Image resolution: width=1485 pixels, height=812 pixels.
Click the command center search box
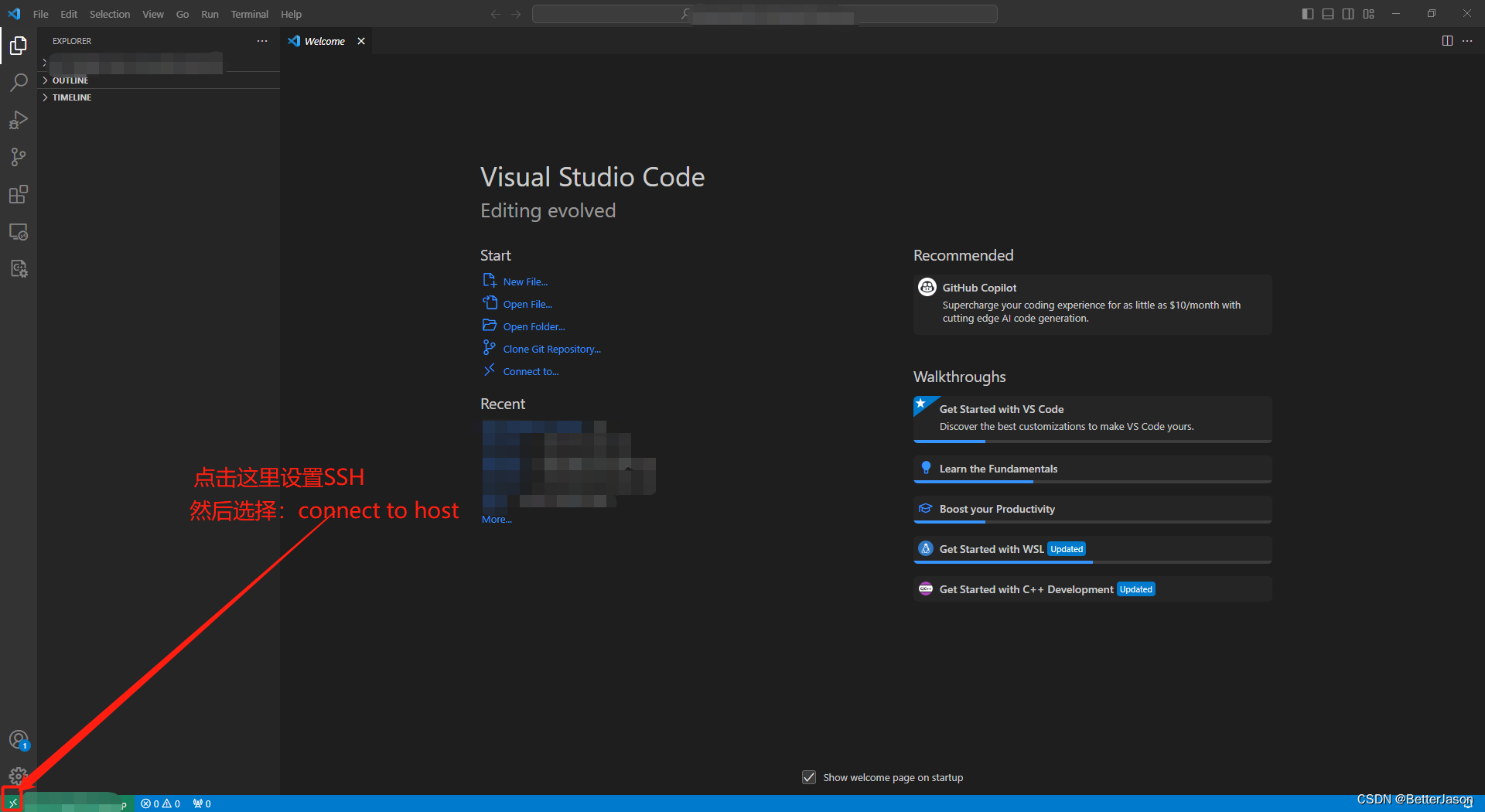764,14
